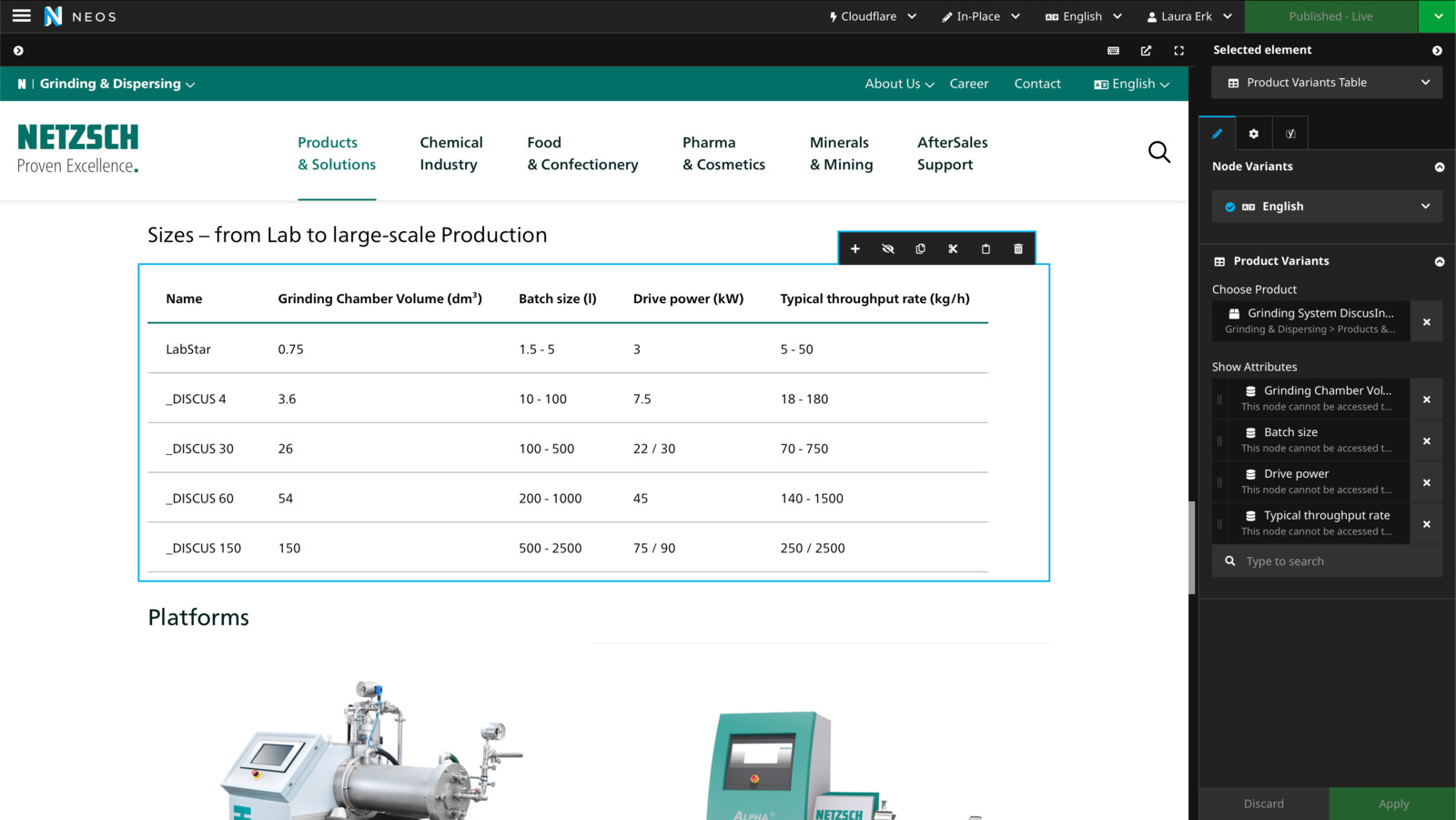
Task: Collapse the Node Variants section
Action: click(1439, 167)
